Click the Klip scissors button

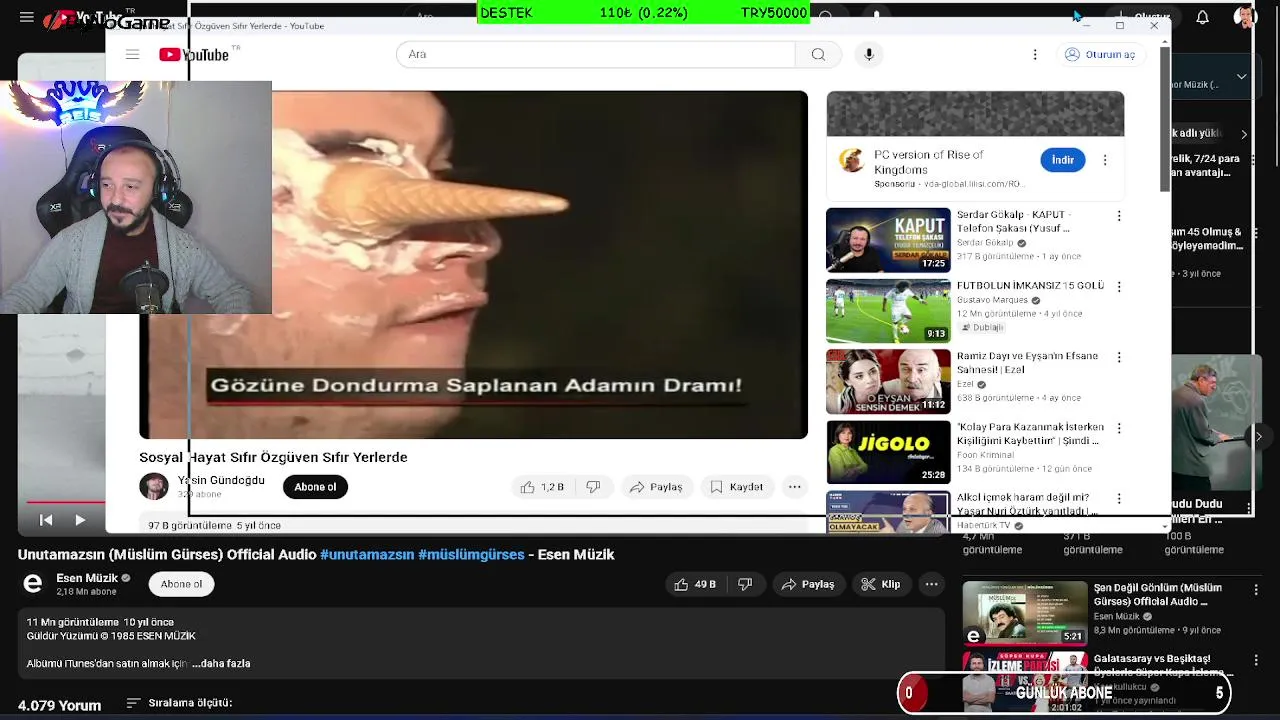(881, 584)
